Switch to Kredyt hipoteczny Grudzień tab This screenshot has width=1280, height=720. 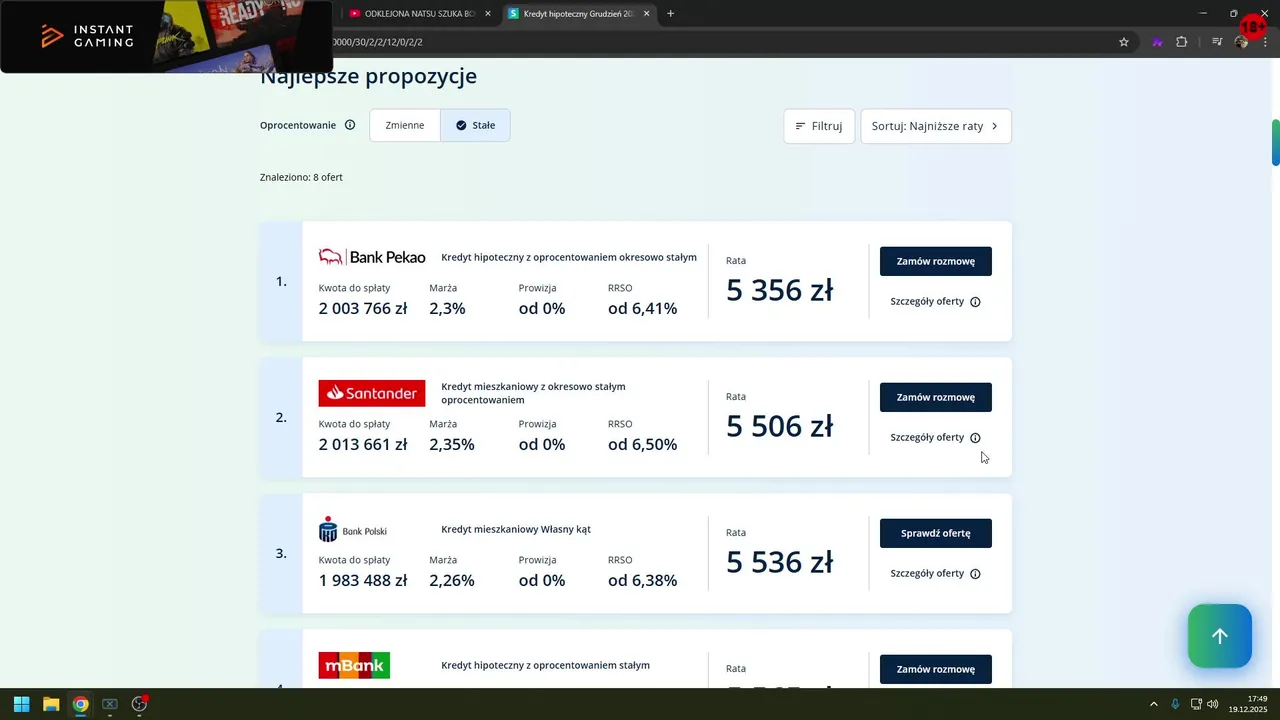click(580, 14)
